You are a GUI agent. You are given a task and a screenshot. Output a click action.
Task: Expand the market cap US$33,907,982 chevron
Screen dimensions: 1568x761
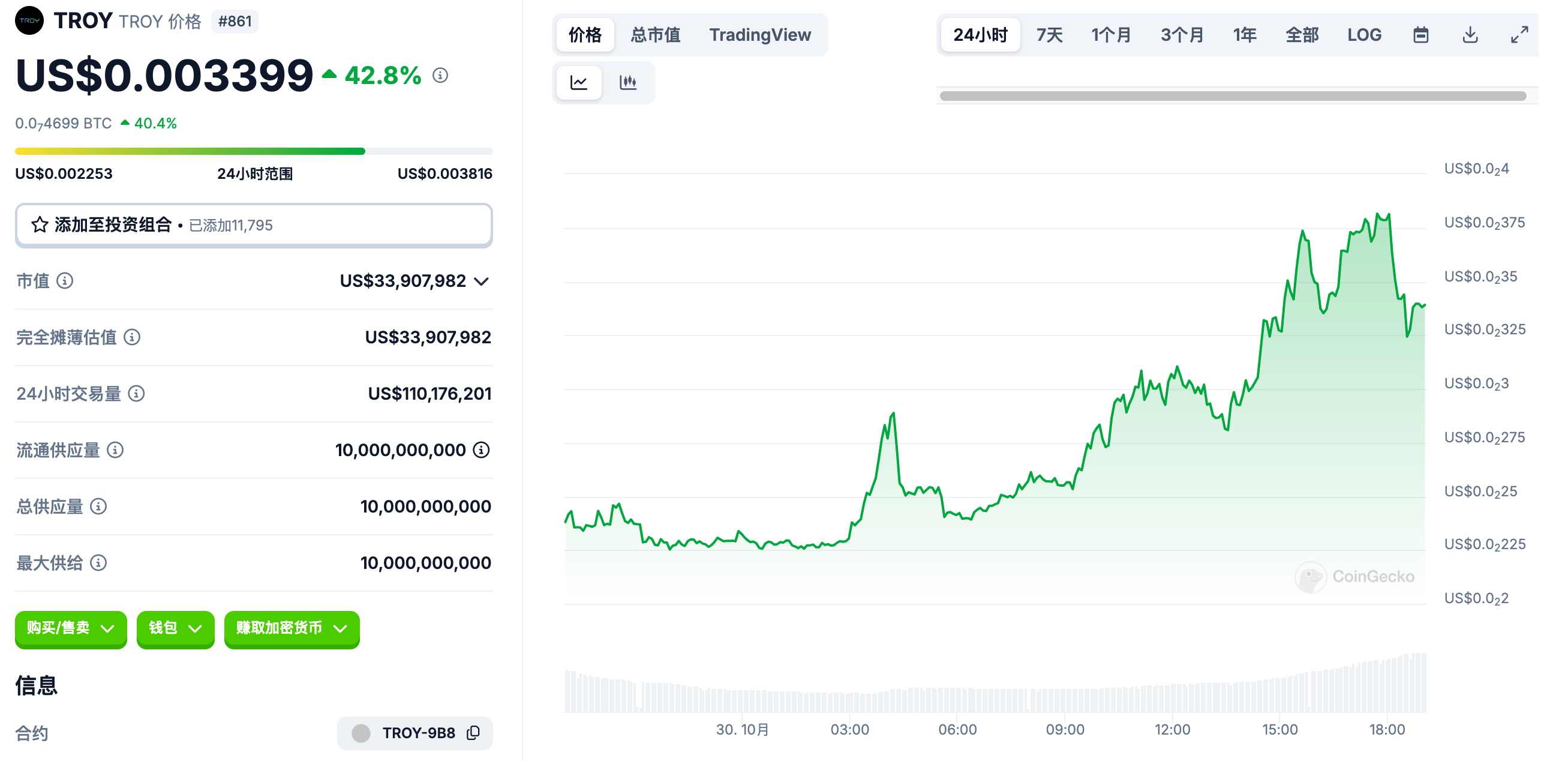point(482,281)
